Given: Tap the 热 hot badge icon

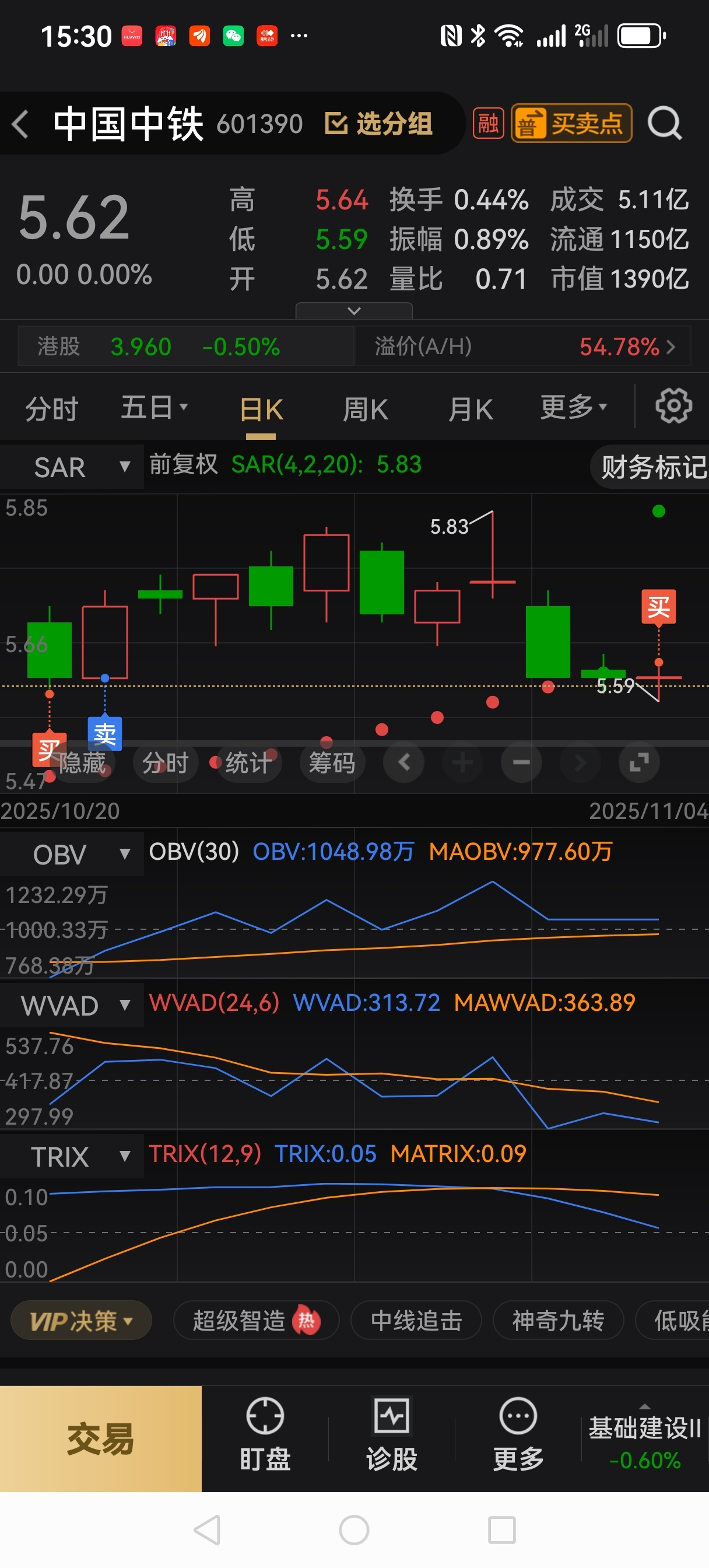Looking at the screenshot, I should tap(306, 1320).
